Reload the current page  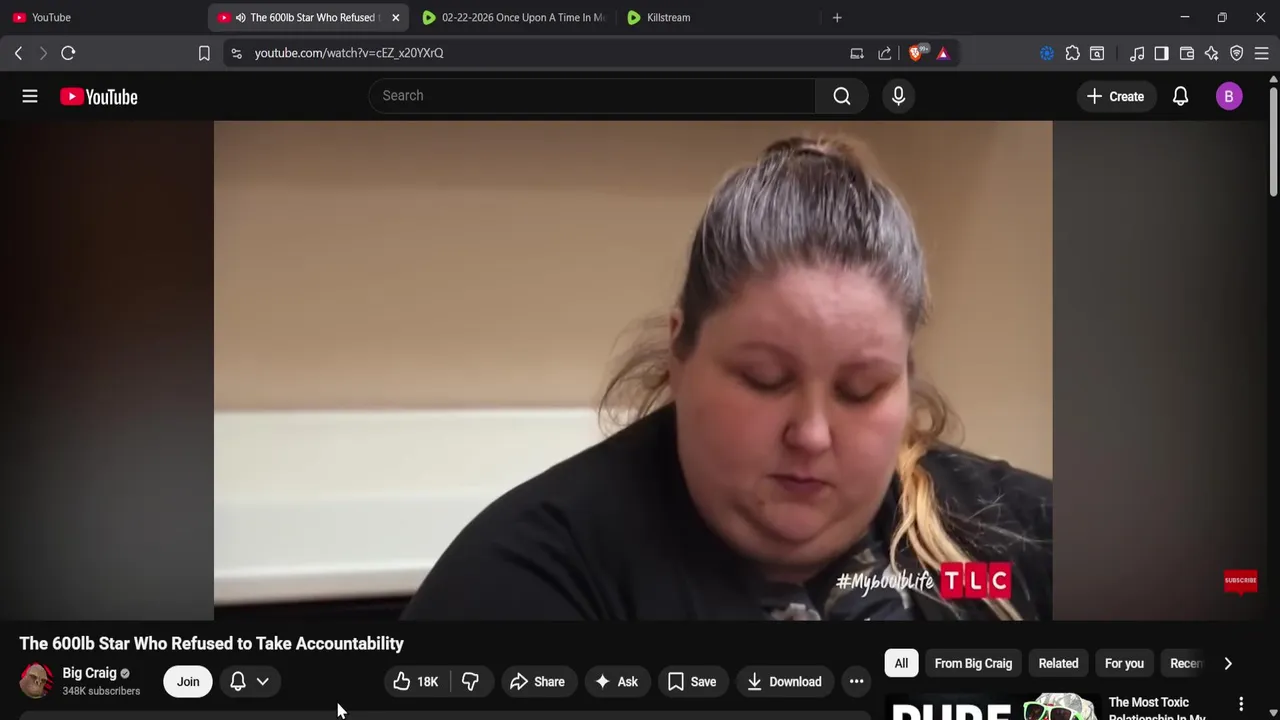pos(68,53)
